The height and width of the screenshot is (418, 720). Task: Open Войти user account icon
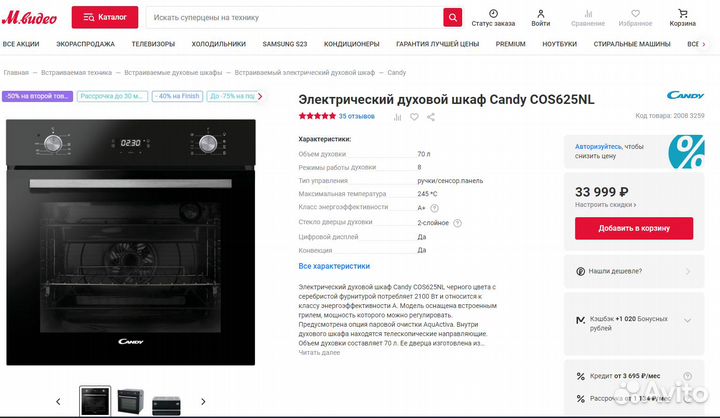(540, 13)
